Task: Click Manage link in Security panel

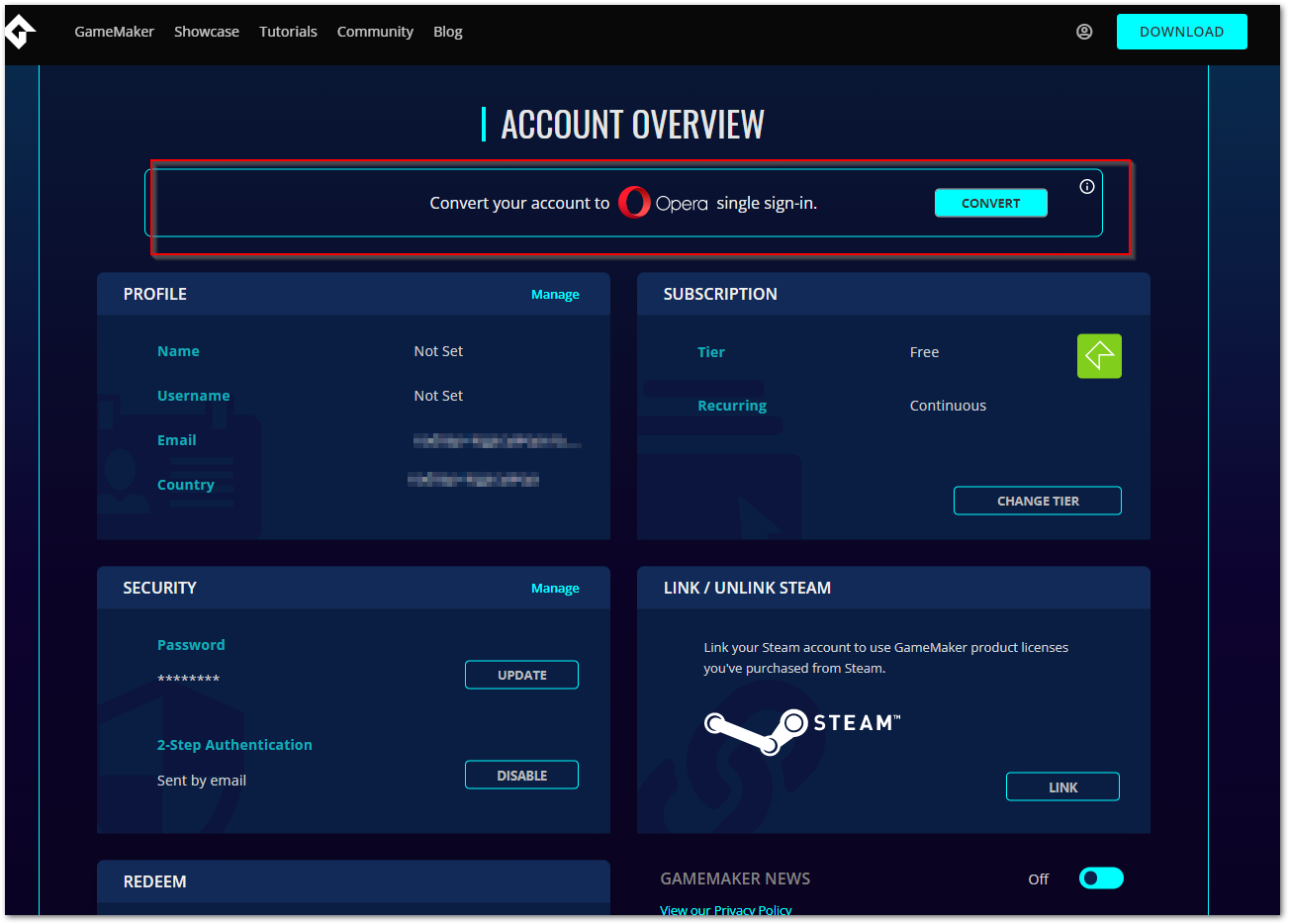Action: pos(555,589)
